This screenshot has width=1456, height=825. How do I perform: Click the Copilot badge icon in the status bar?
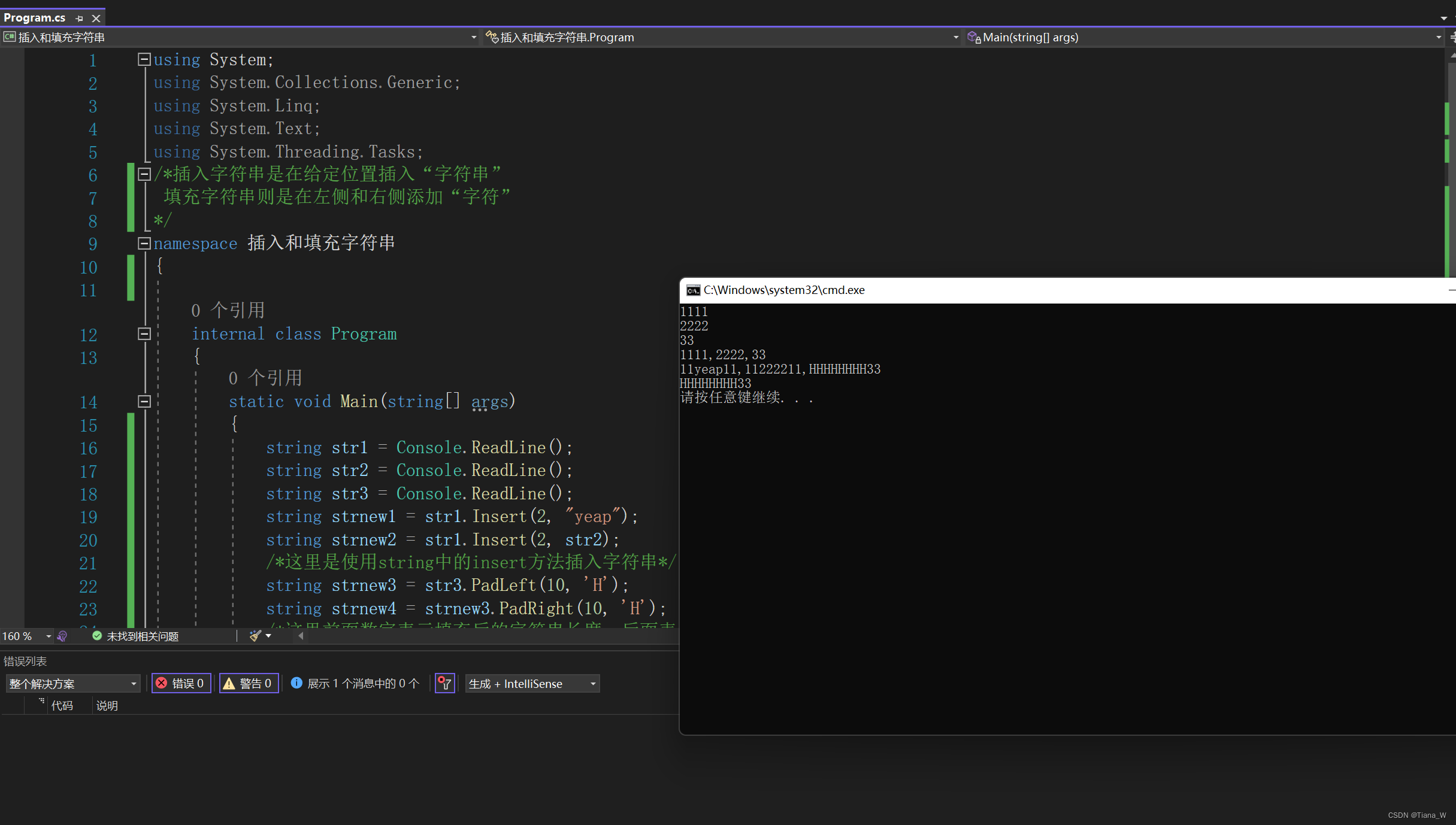point(62,636)
